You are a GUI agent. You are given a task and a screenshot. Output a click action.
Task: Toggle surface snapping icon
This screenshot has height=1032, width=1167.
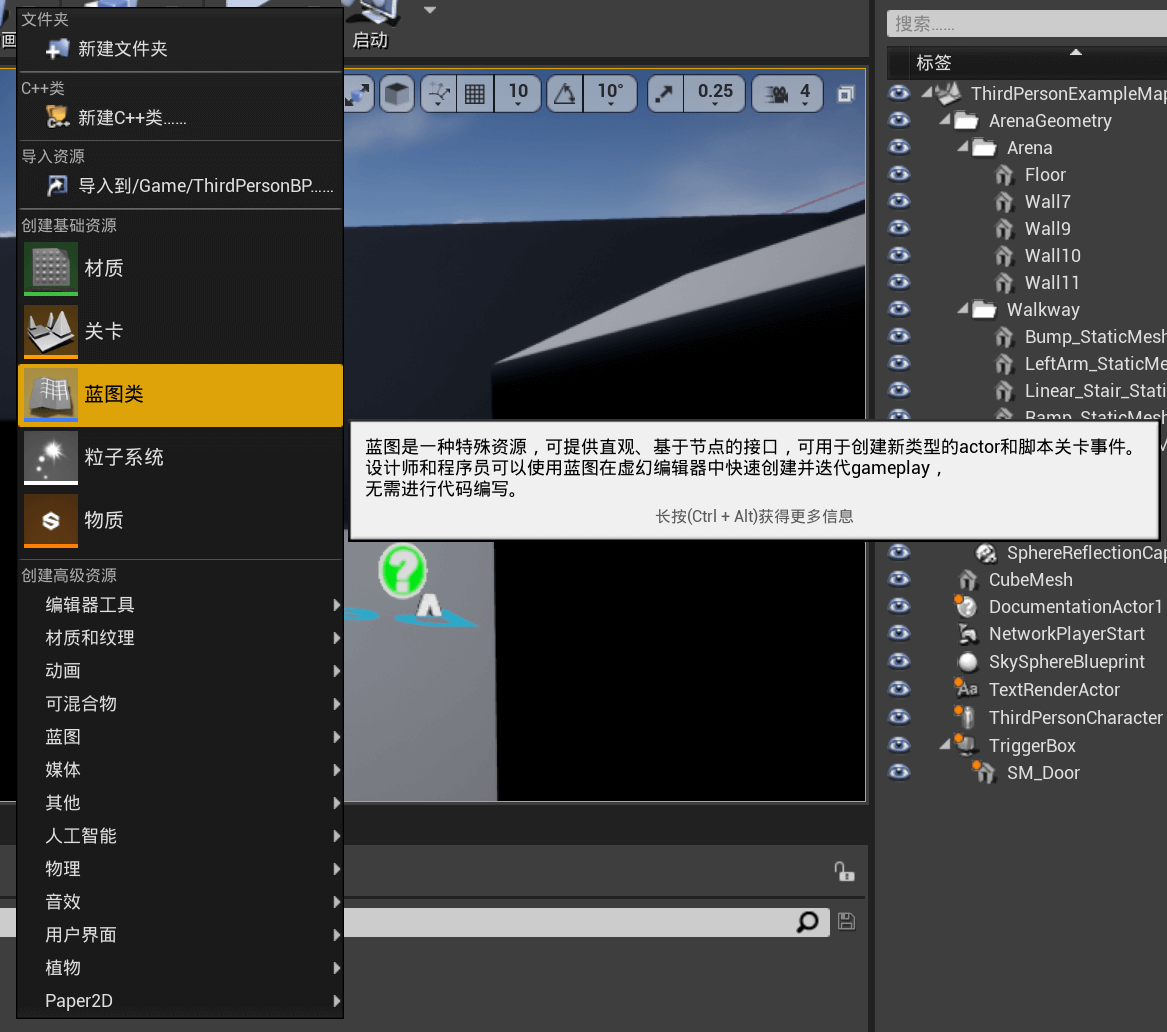[438, 94]
